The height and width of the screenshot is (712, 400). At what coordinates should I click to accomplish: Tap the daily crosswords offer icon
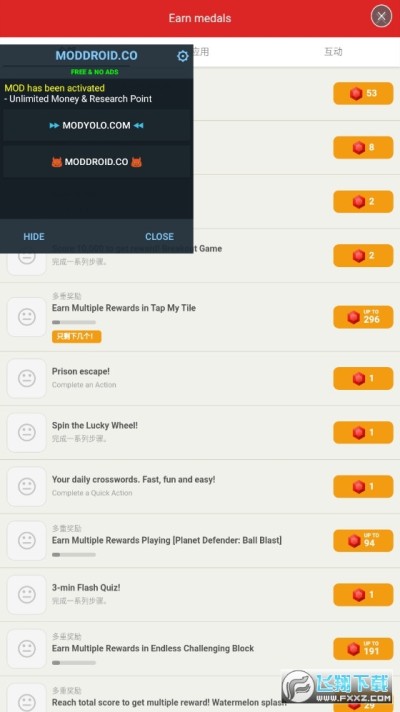(27, 486)
